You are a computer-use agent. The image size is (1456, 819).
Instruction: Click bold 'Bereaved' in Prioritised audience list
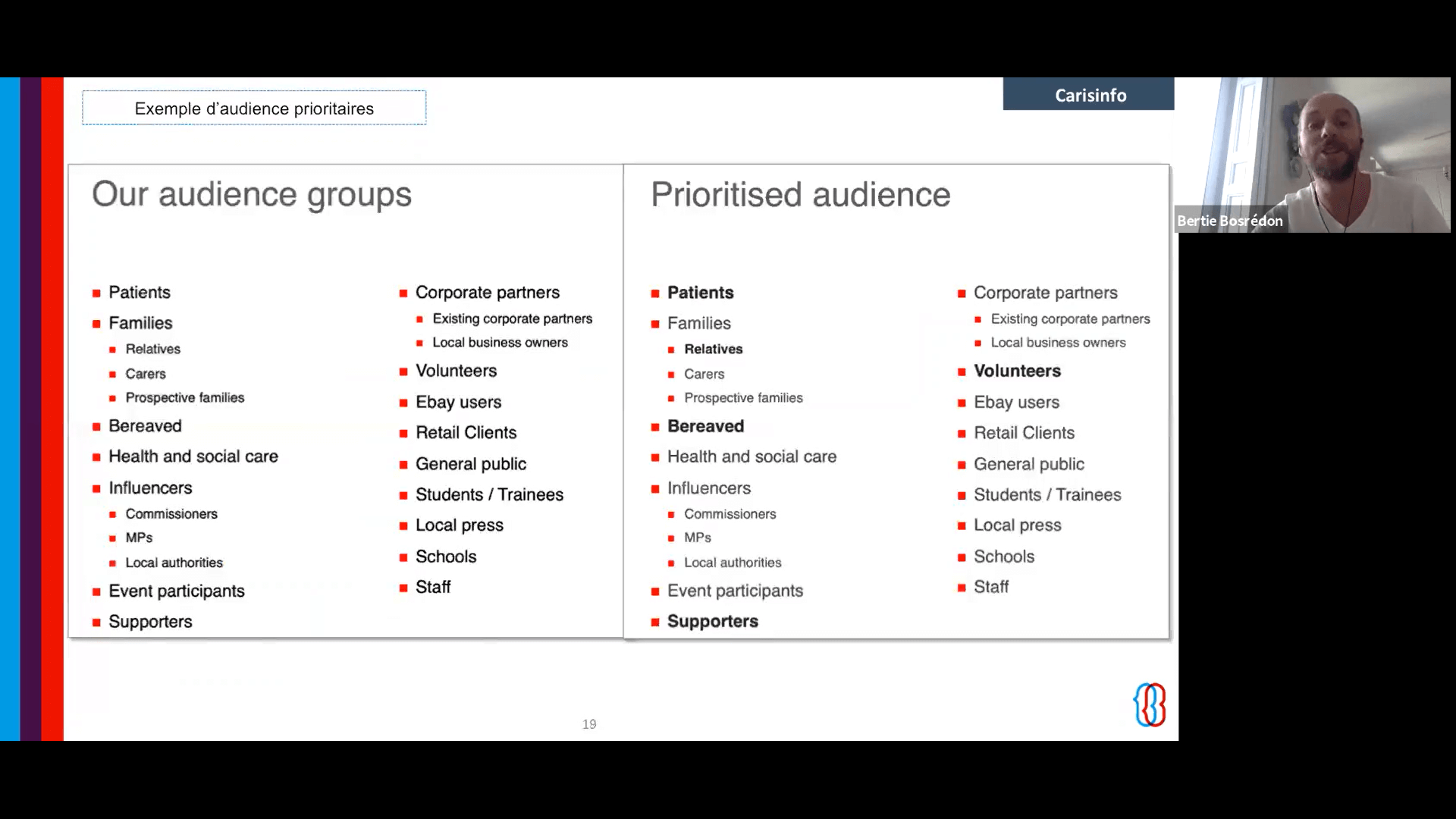click(x=706, y=426)
